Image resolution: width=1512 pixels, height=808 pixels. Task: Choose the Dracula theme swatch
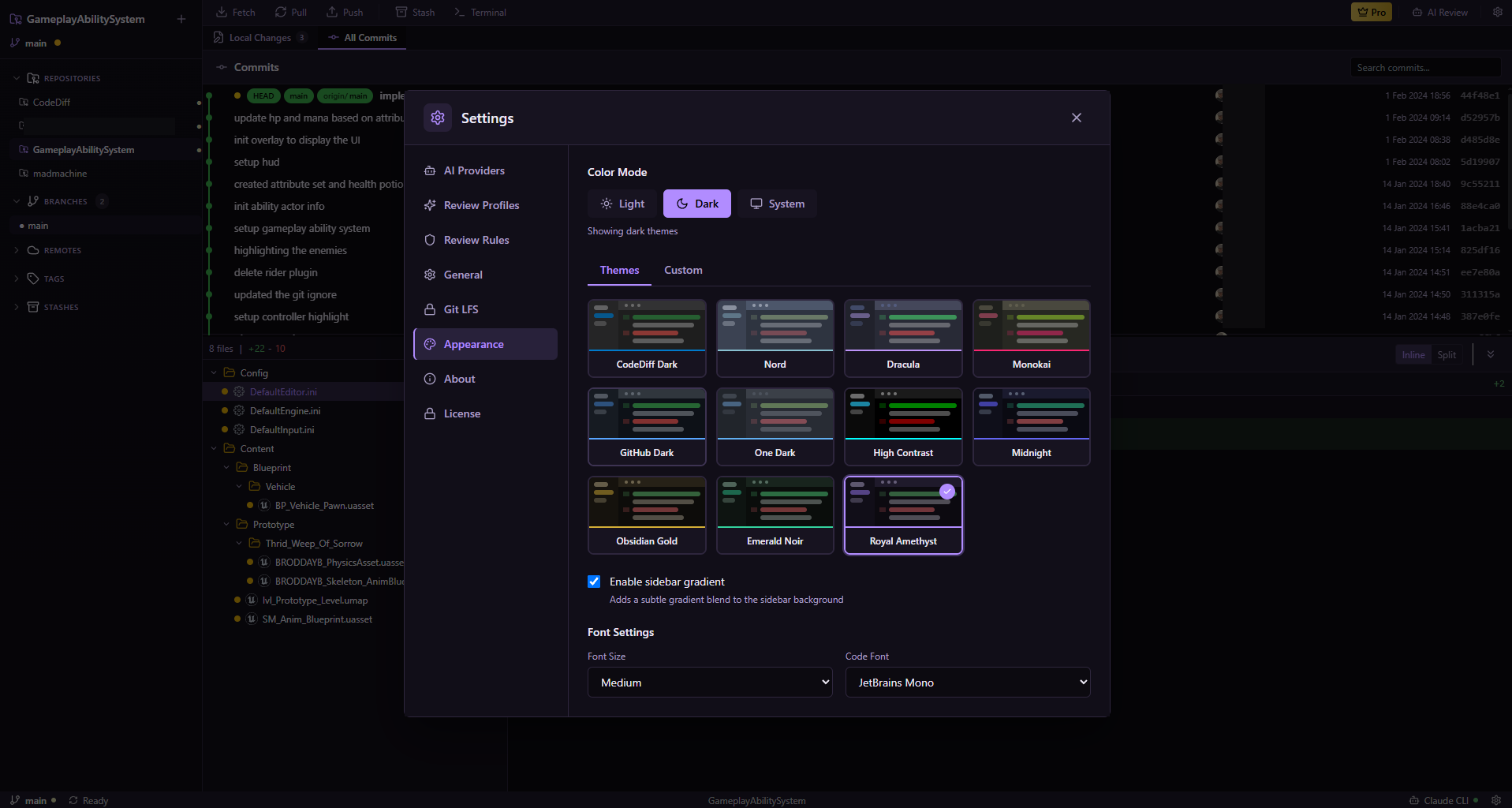click(903, 339)
